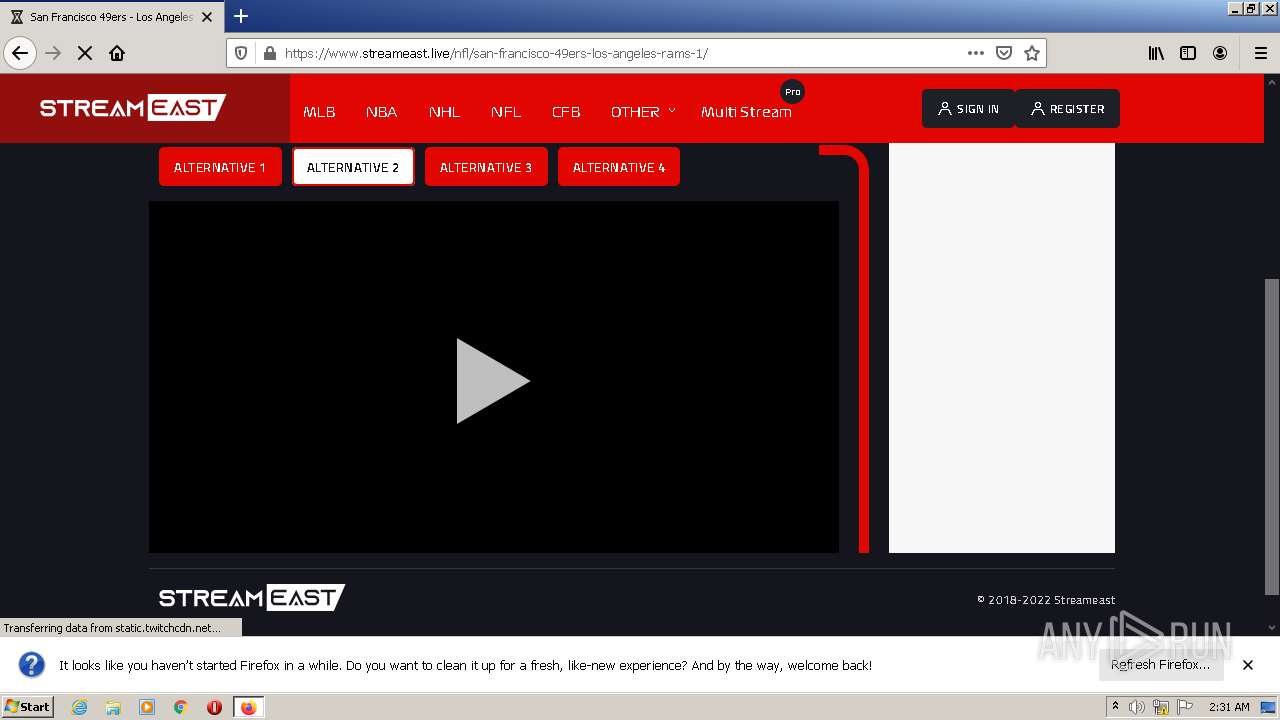The width and height of the screenshot is (1280, 720).
Task: Click the forward navigation arrow
Action: coord(53,53)
